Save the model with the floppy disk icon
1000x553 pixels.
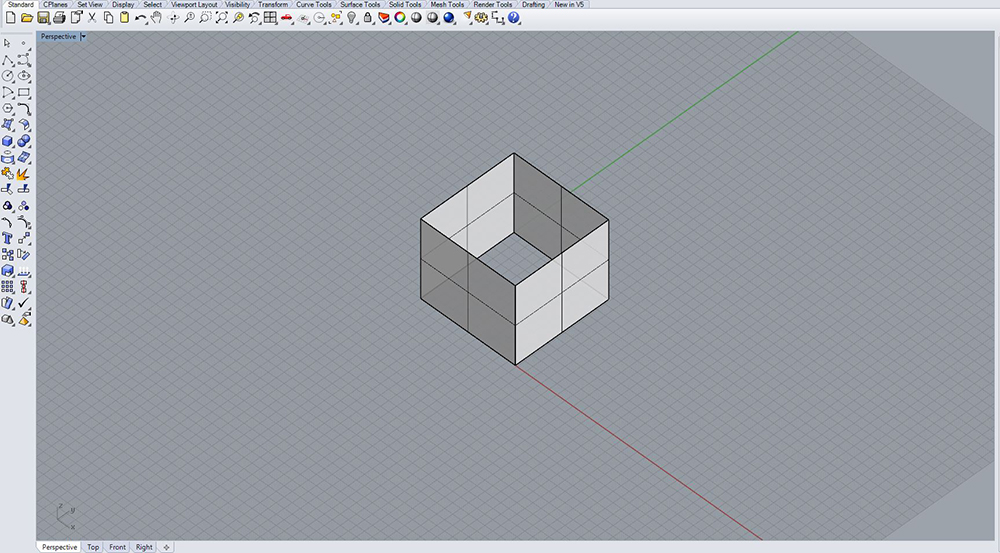[43, 18]
